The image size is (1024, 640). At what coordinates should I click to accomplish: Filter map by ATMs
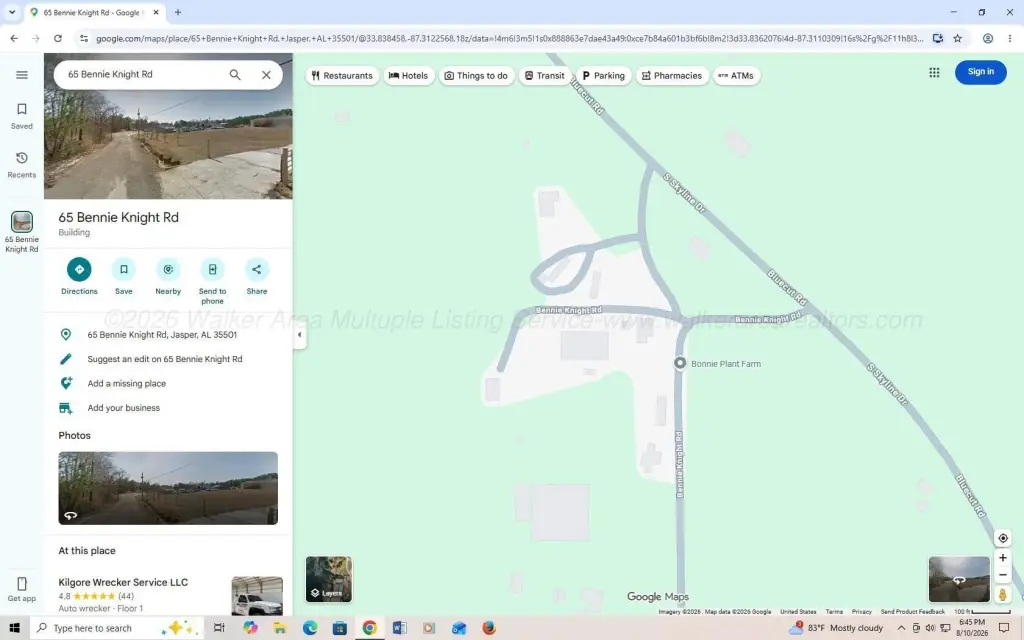[736, 76]
